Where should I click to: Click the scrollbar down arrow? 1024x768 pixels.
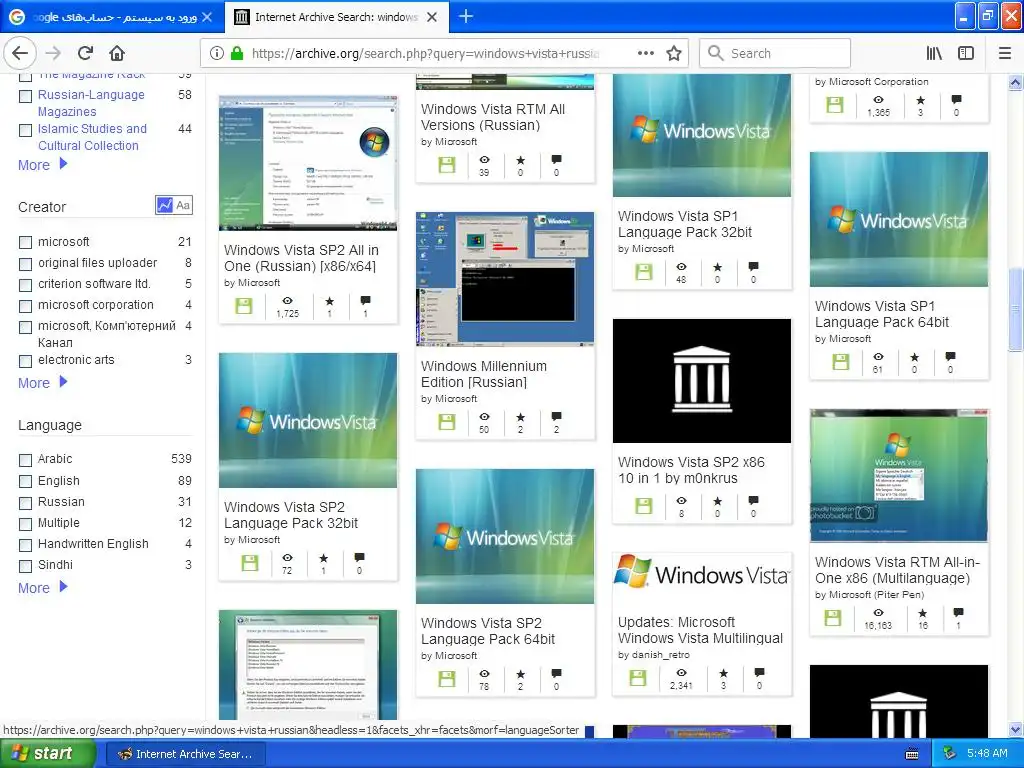coord(1016,729)
